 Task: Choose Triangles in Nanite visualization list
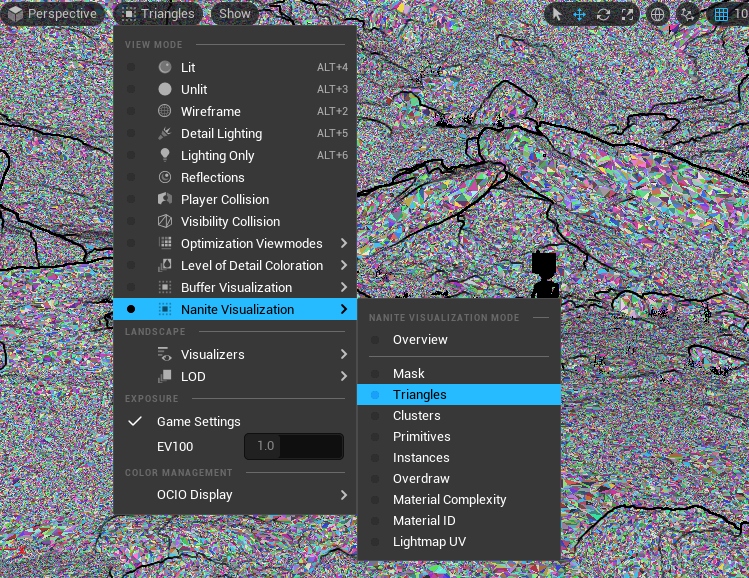click(459, 395)
